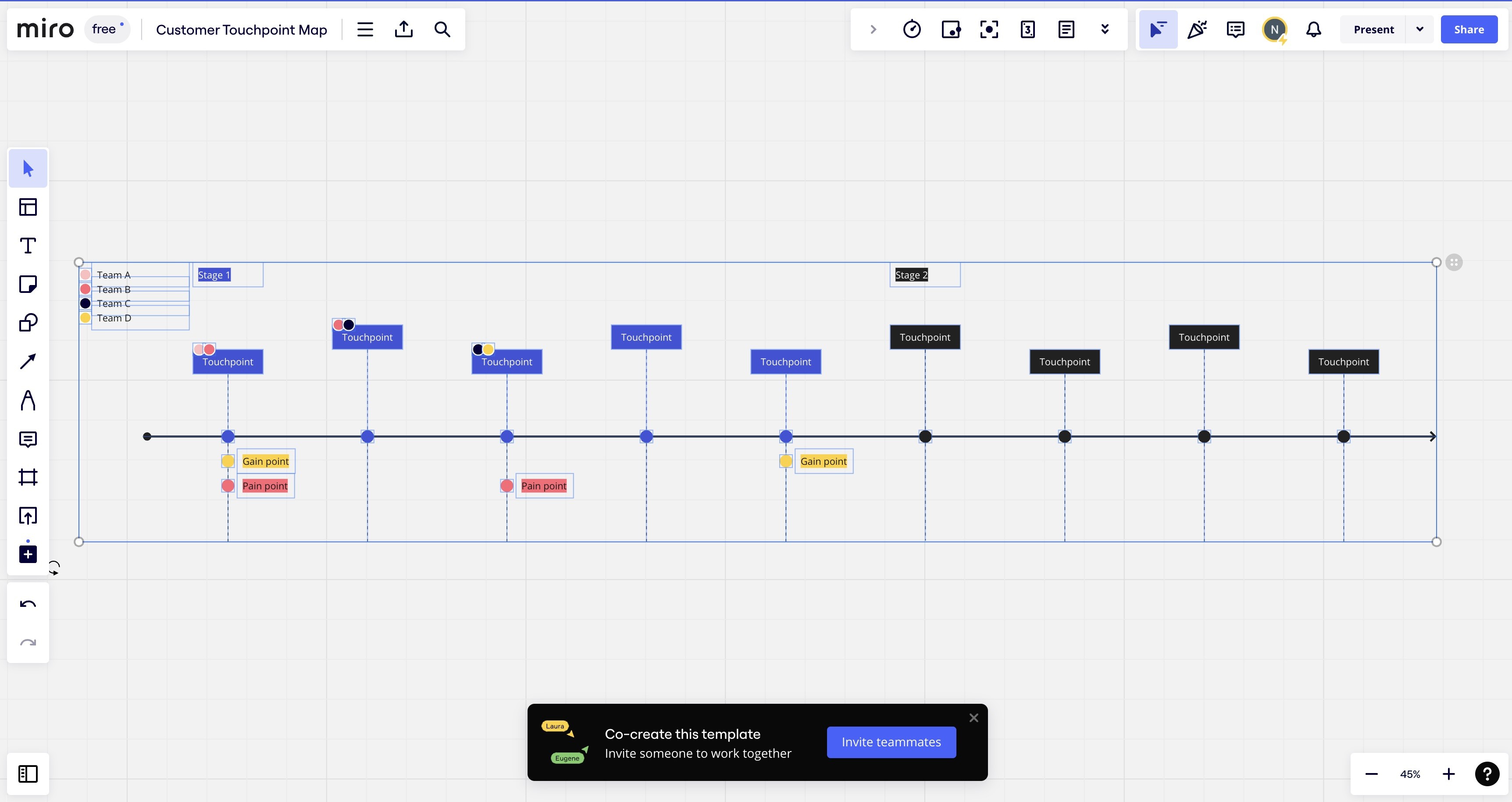Toggle reactions party popper icon
Screen dimensions: 1512x802
click(1197, 29)
